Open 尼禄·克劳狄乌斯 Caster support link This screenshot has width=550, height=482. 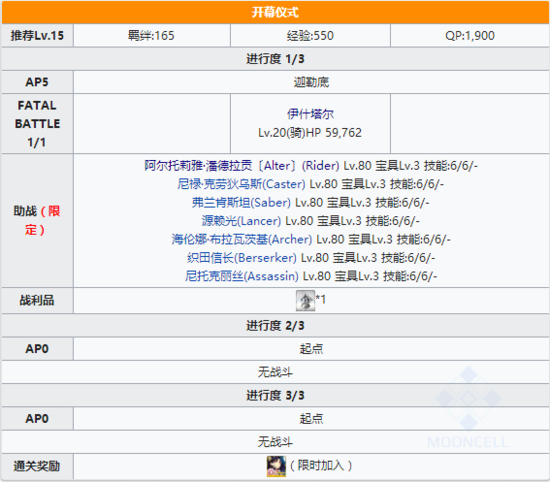point(241,184)
